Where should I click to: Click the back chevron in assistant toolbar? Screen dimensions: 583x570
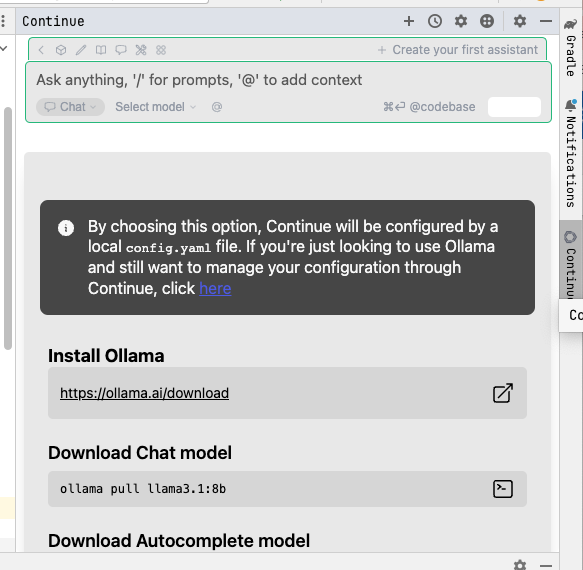click(41, 50)
